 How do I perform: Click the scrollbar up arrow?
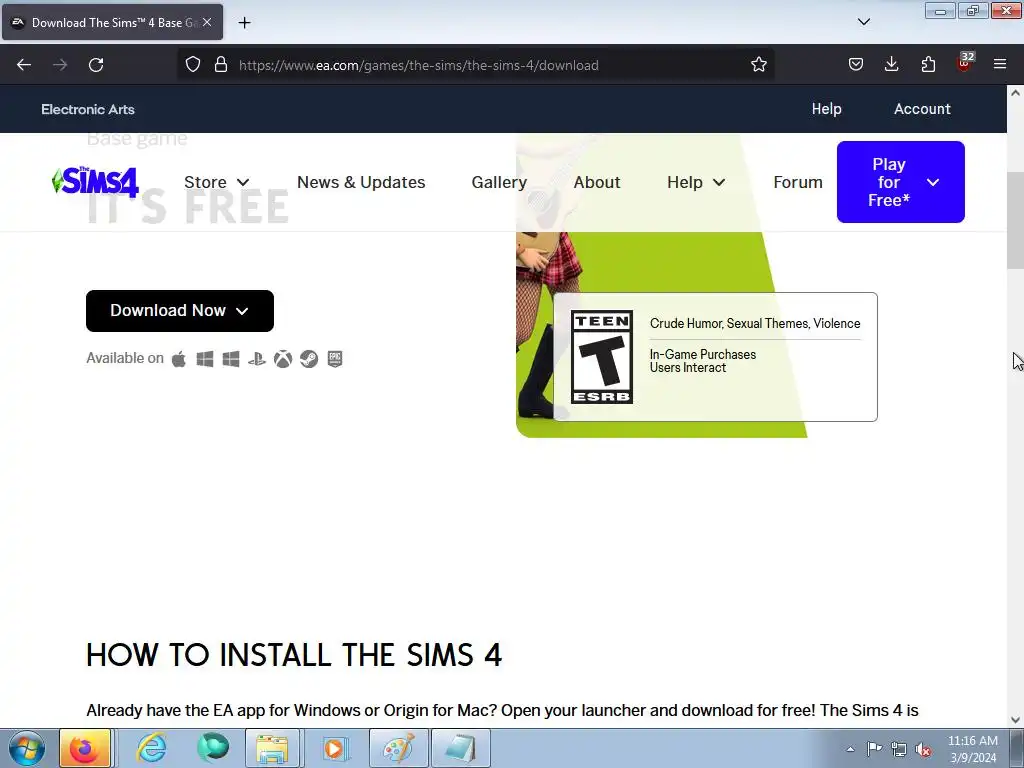[x=1015, y=93]
